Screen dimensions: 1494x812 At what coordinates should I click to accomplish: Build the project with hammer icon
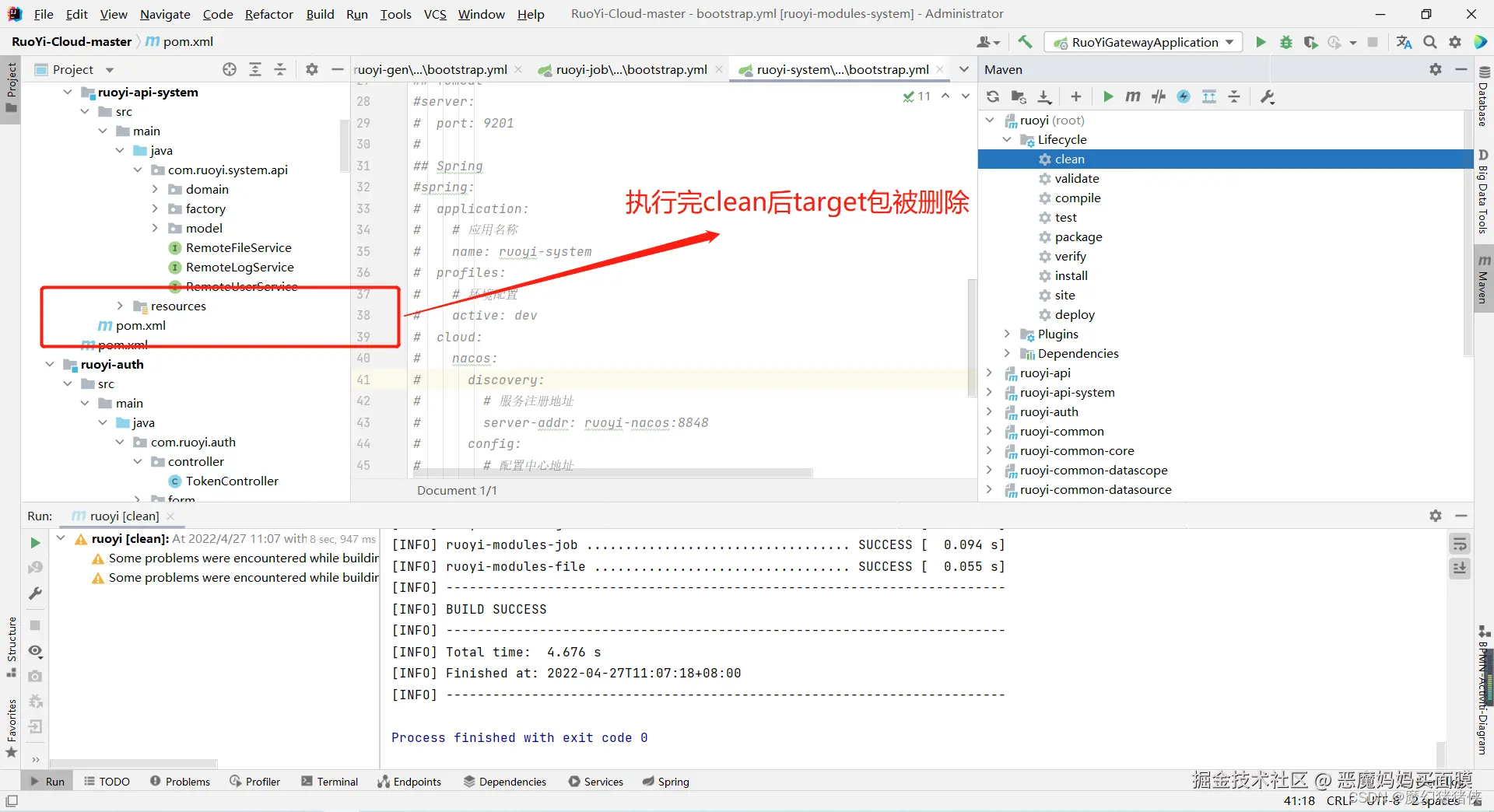[1026, 42]
